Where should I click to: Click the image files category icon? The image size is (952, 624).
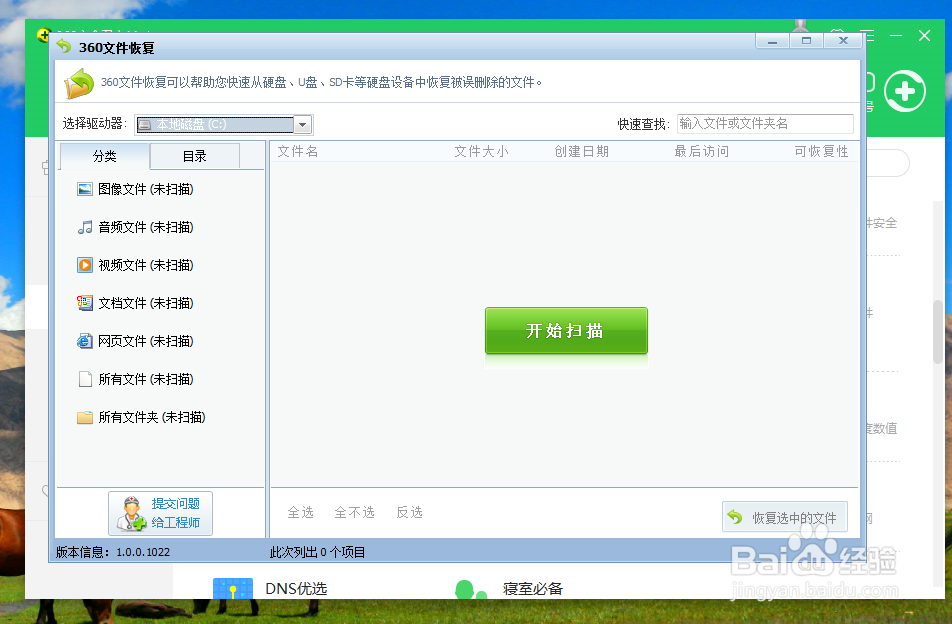tap(84, 189)
